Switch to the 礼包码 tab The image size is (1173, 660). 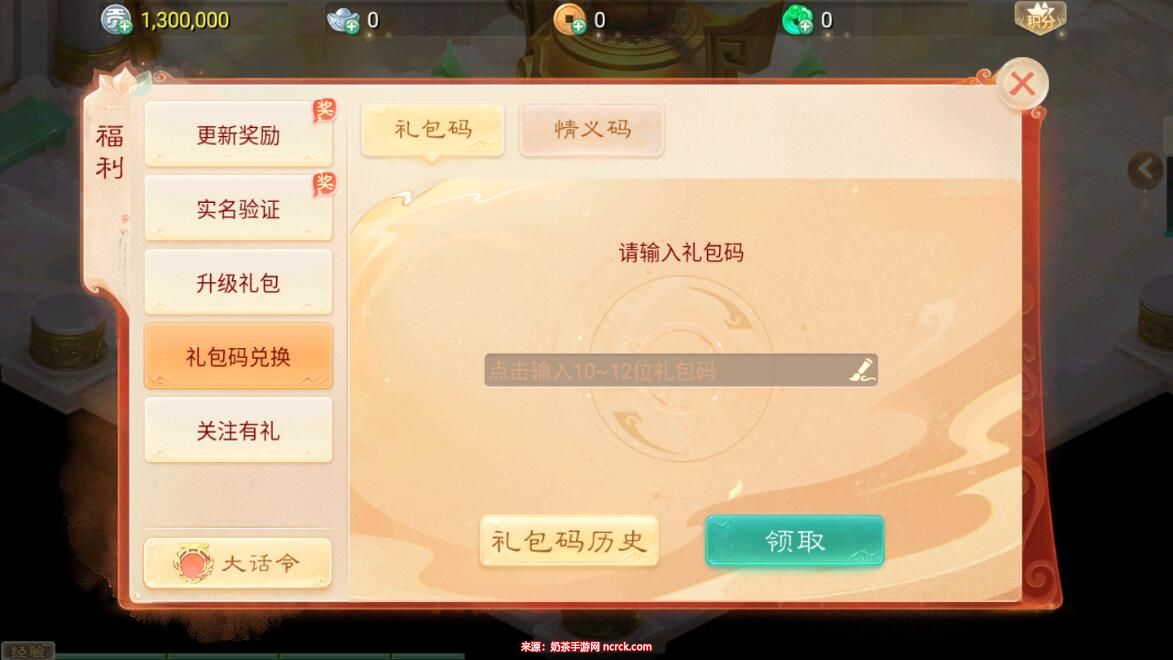tap(432, 130)
